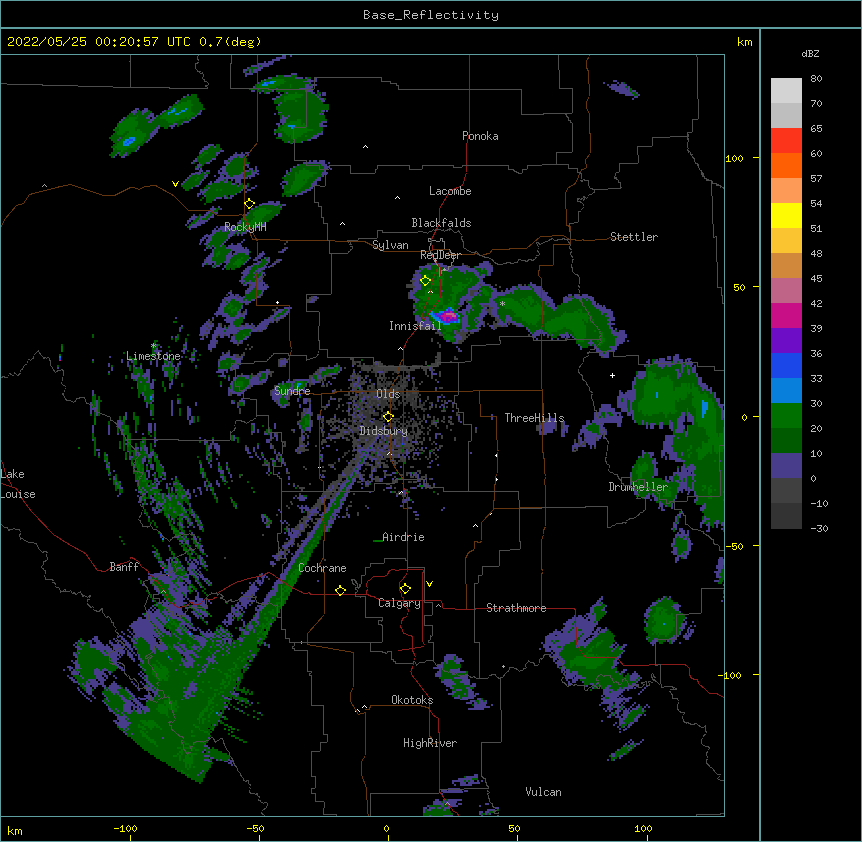Select the bright yellow swatch in the legend
Viewport: 862px width, 842px height.
pyautogui.click(x=786, y=215)
